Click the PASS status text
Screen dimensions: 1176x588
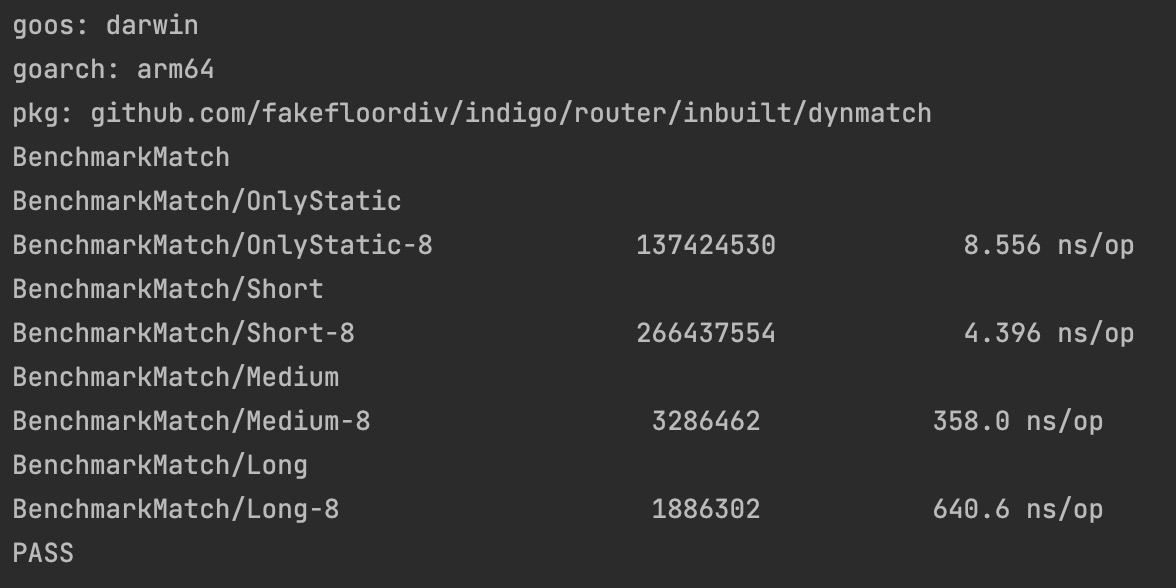coord(44,554)
